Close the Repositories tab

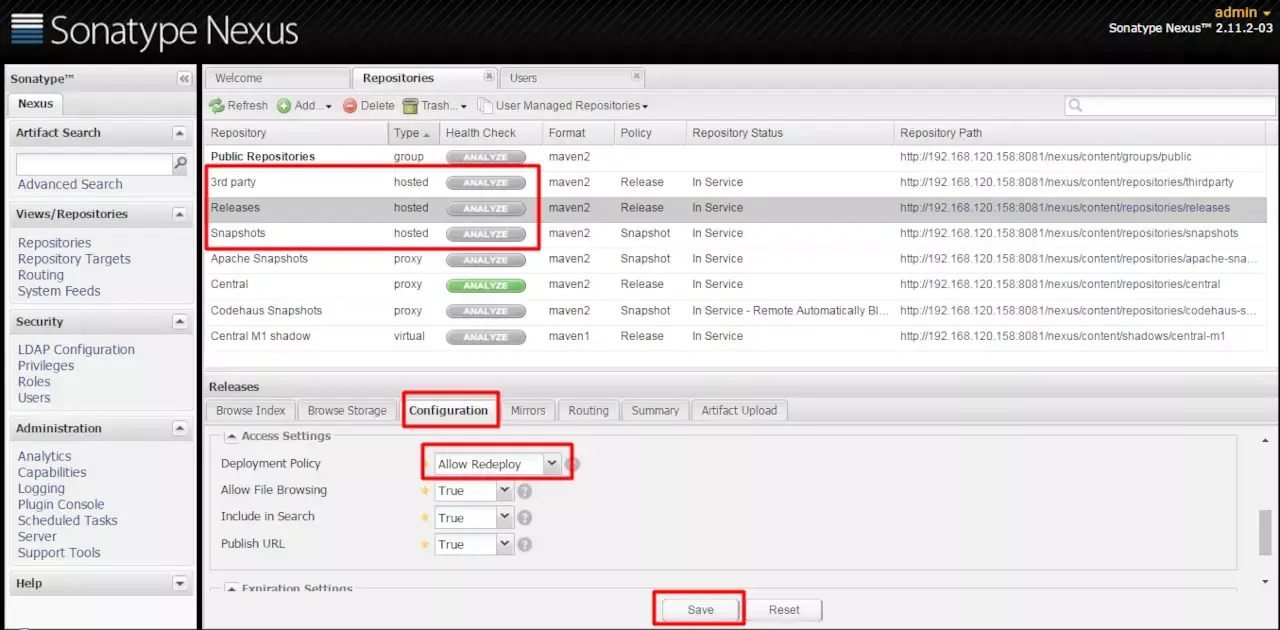pyautogui.click(x=488, y=76)
